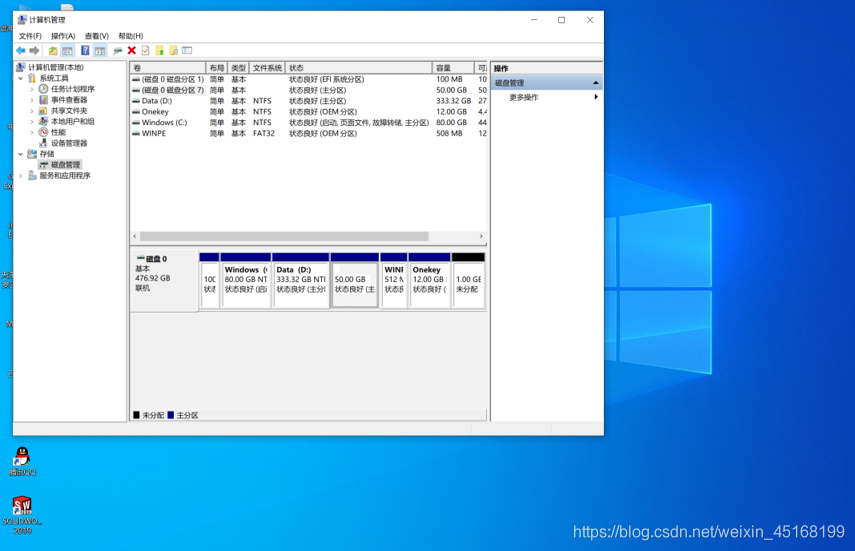The height and width of the screenshot is (551, 855).
Task: Select 性能 in the tree
Action: point(58,132)
